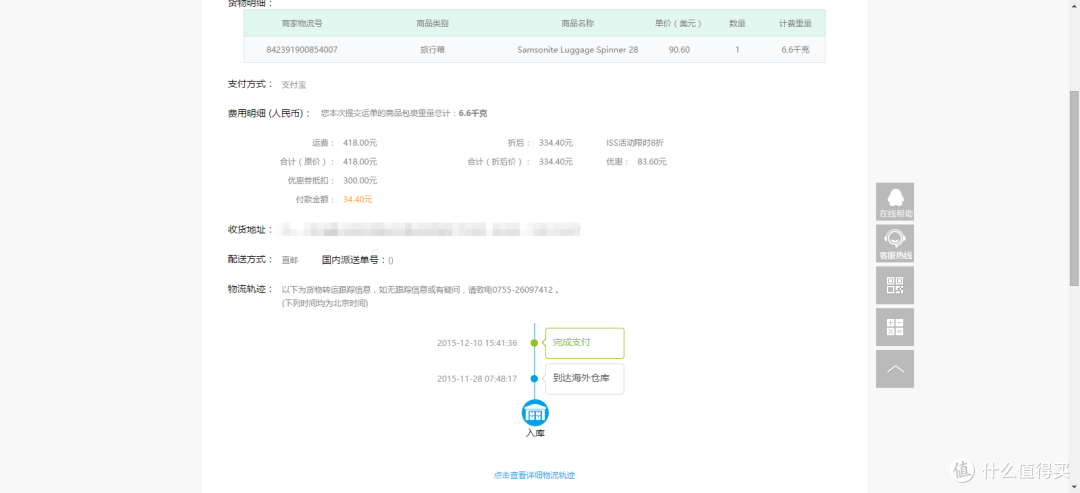This screenshot has height=493, width=1080.
Task: View detailed logistics tracking link
Action: pos(534,475)
